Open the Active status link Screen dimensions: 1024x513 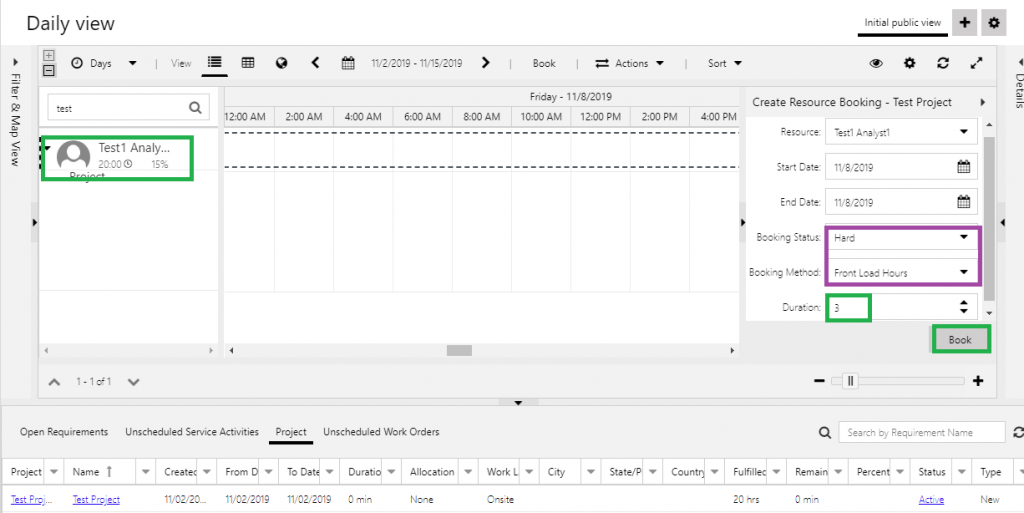point(931,499)
